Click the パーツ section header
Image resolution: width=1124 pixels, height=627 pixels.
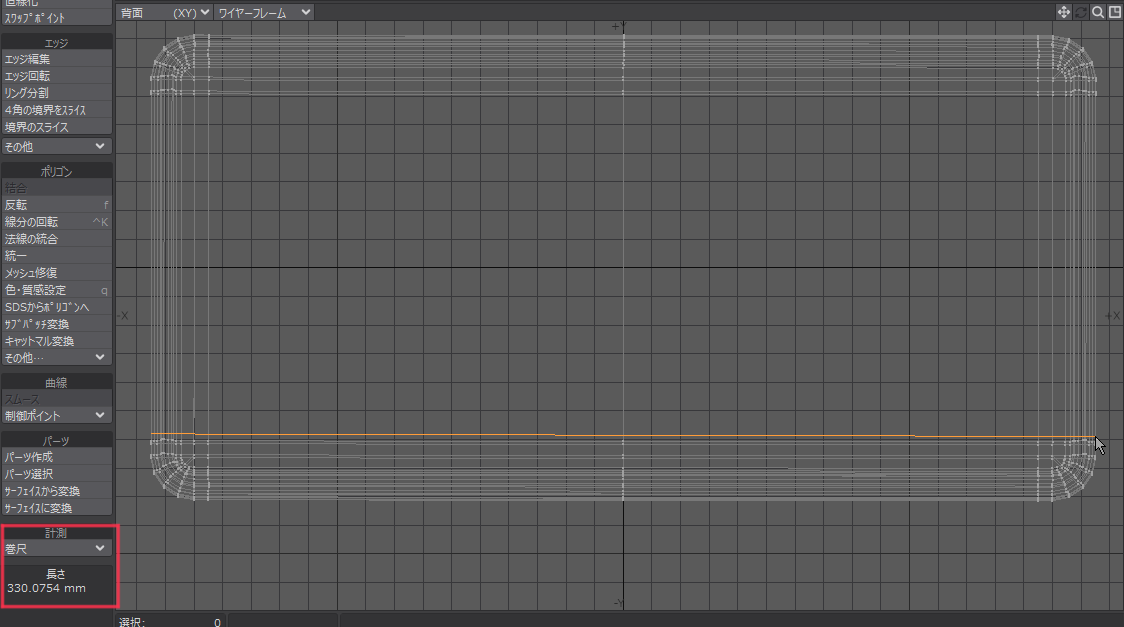point(57,441)
